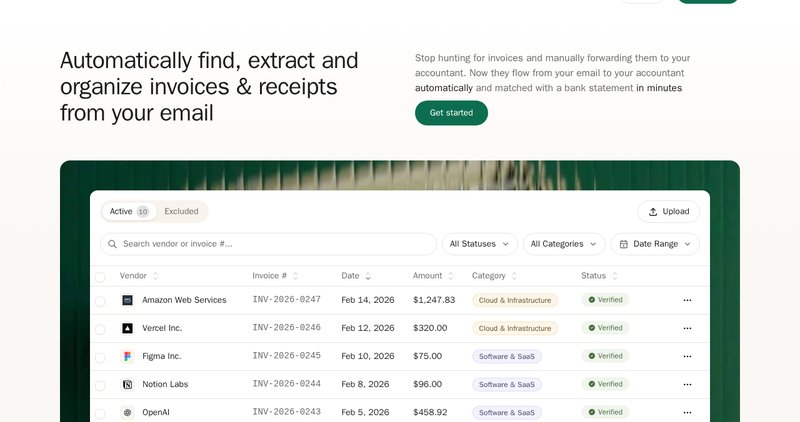Open the three-dot menu for Figma Inc.

click(x=687, y=356)
